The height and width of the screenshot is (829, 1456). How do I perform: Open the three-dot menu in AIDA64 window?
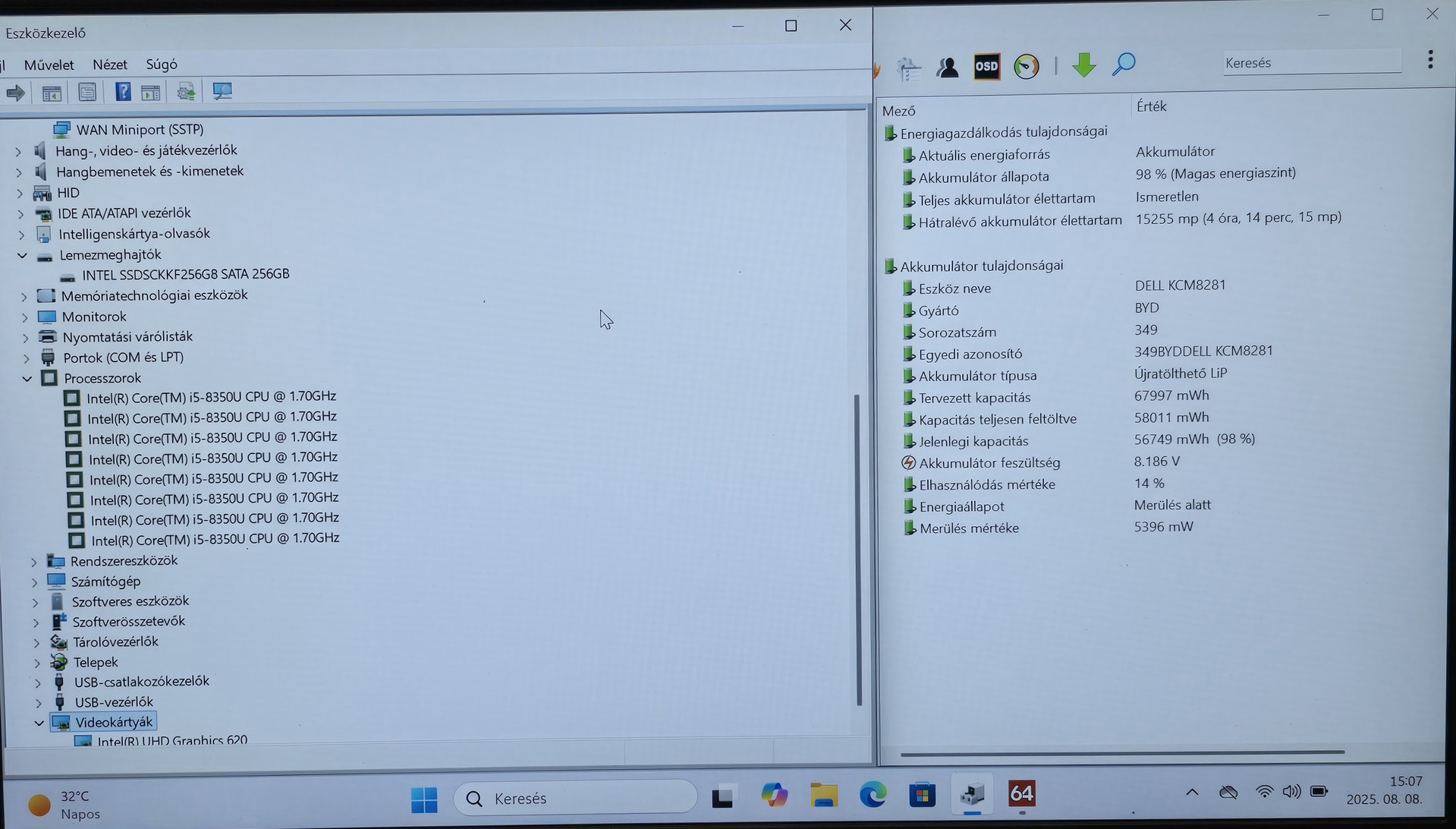(1430, 59)
